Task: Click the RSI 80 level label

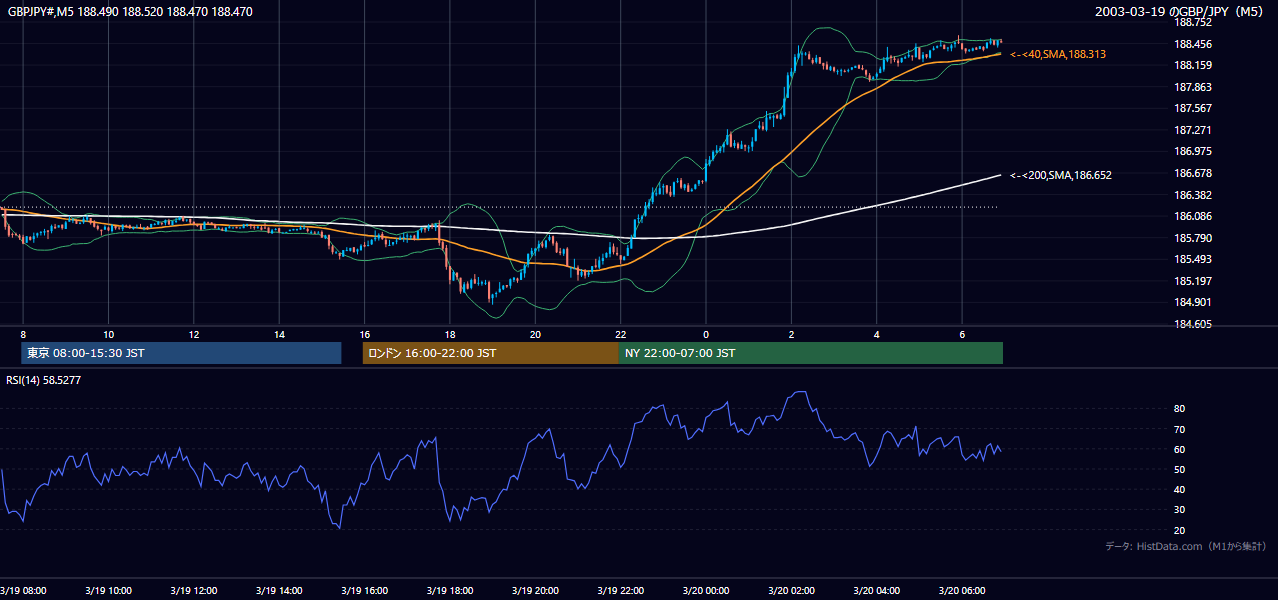Action: pos(1179,409)
